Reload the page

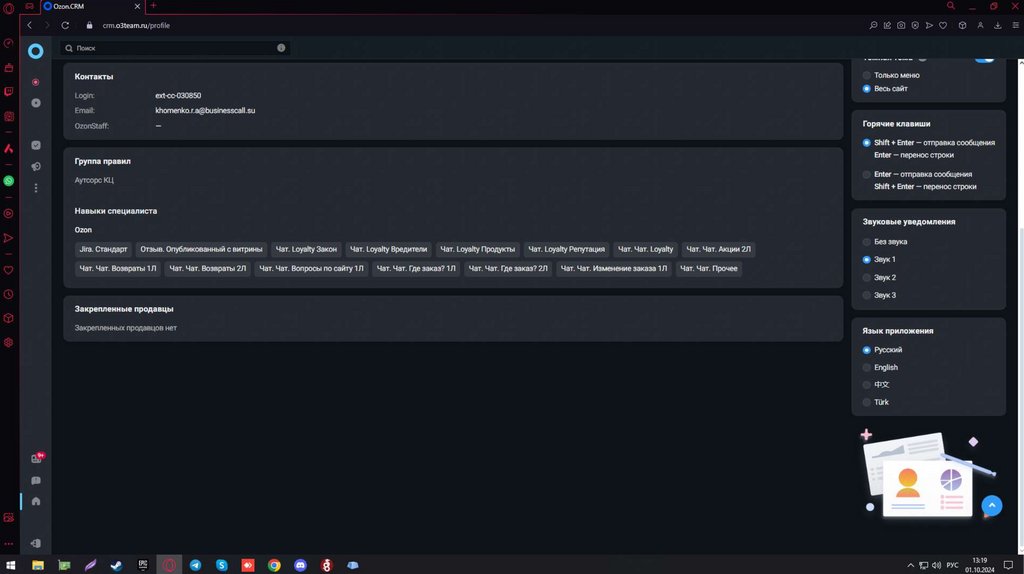65,25
